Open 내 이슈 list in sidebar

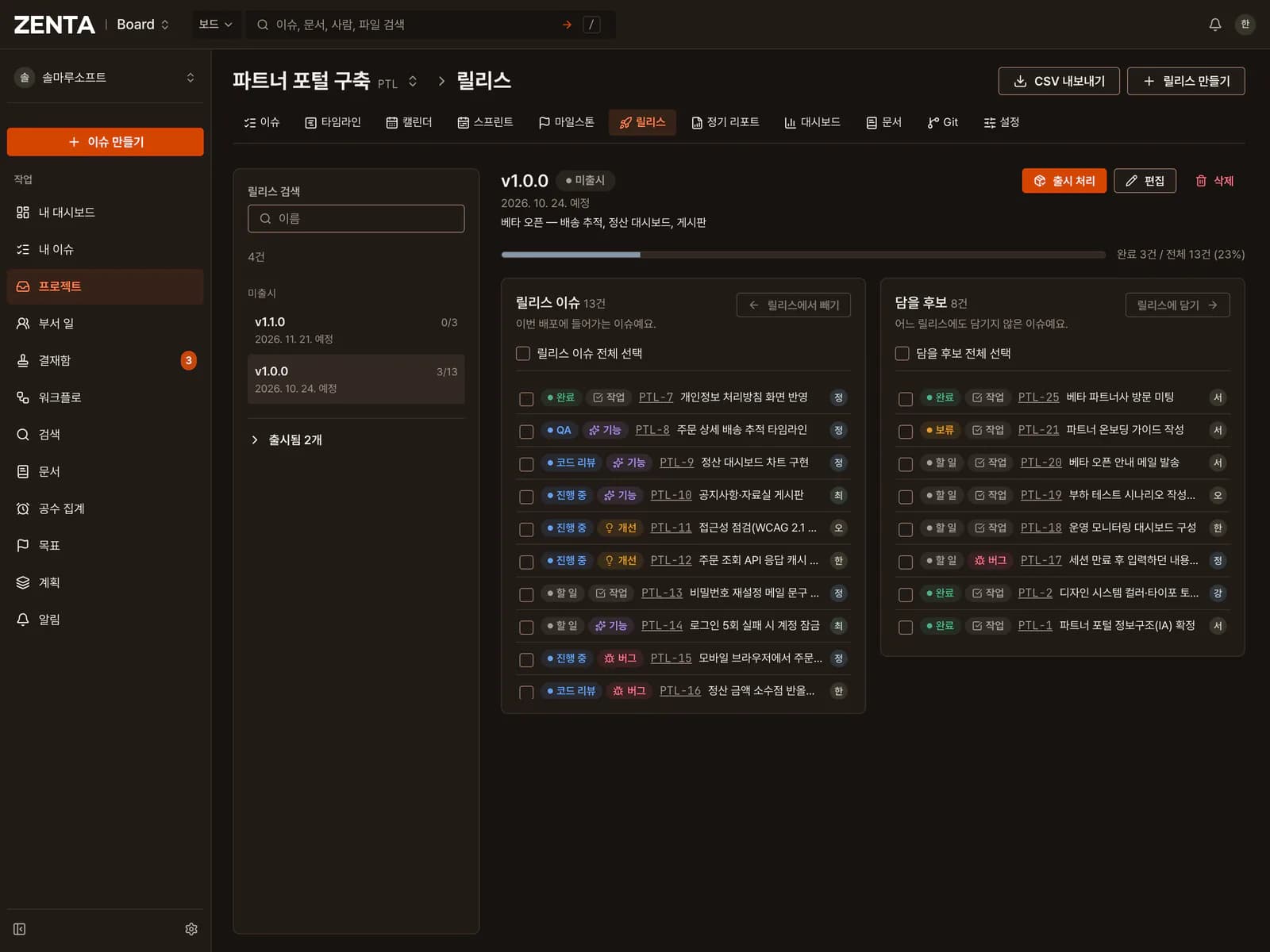105,249
